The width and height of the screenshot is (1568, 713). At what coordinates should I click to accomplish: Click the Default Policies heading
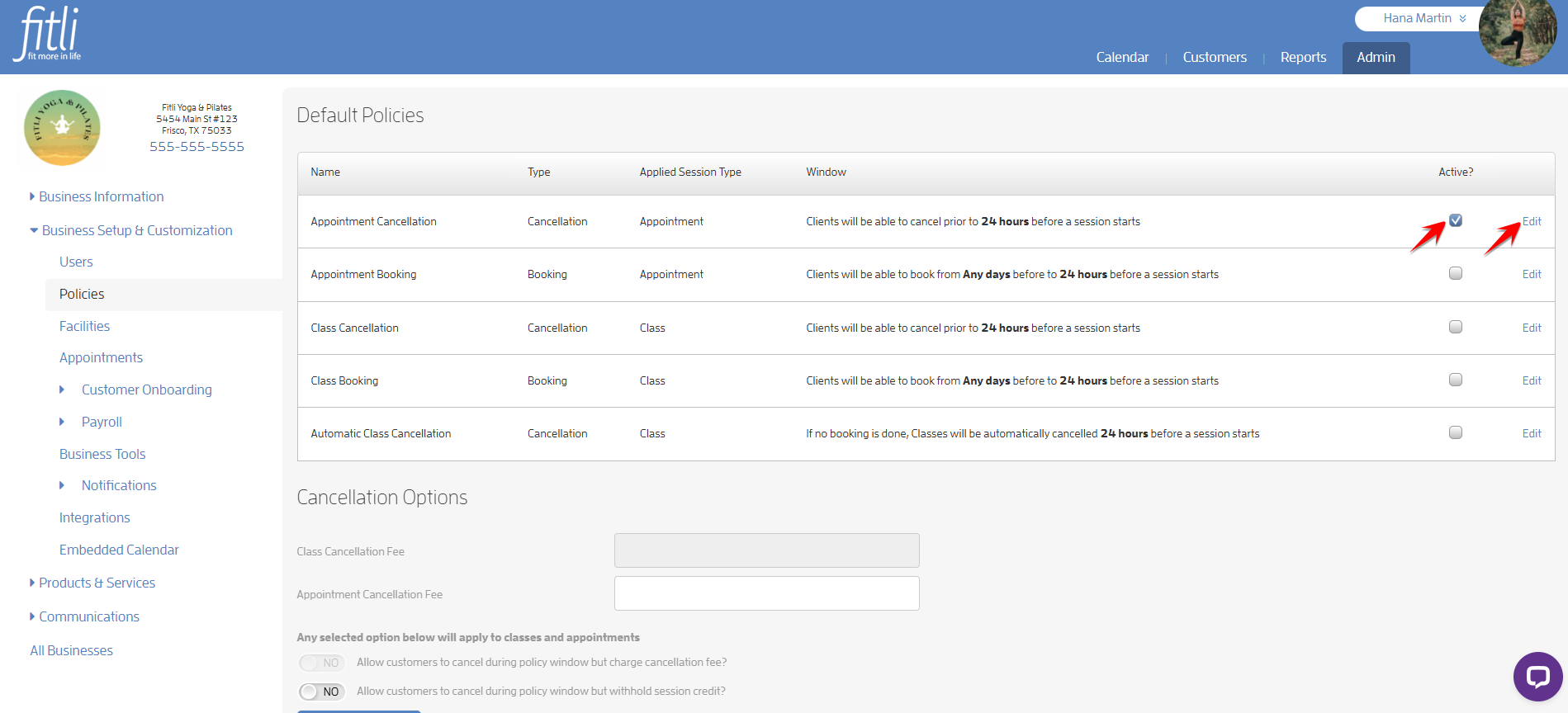pos(360,115)
